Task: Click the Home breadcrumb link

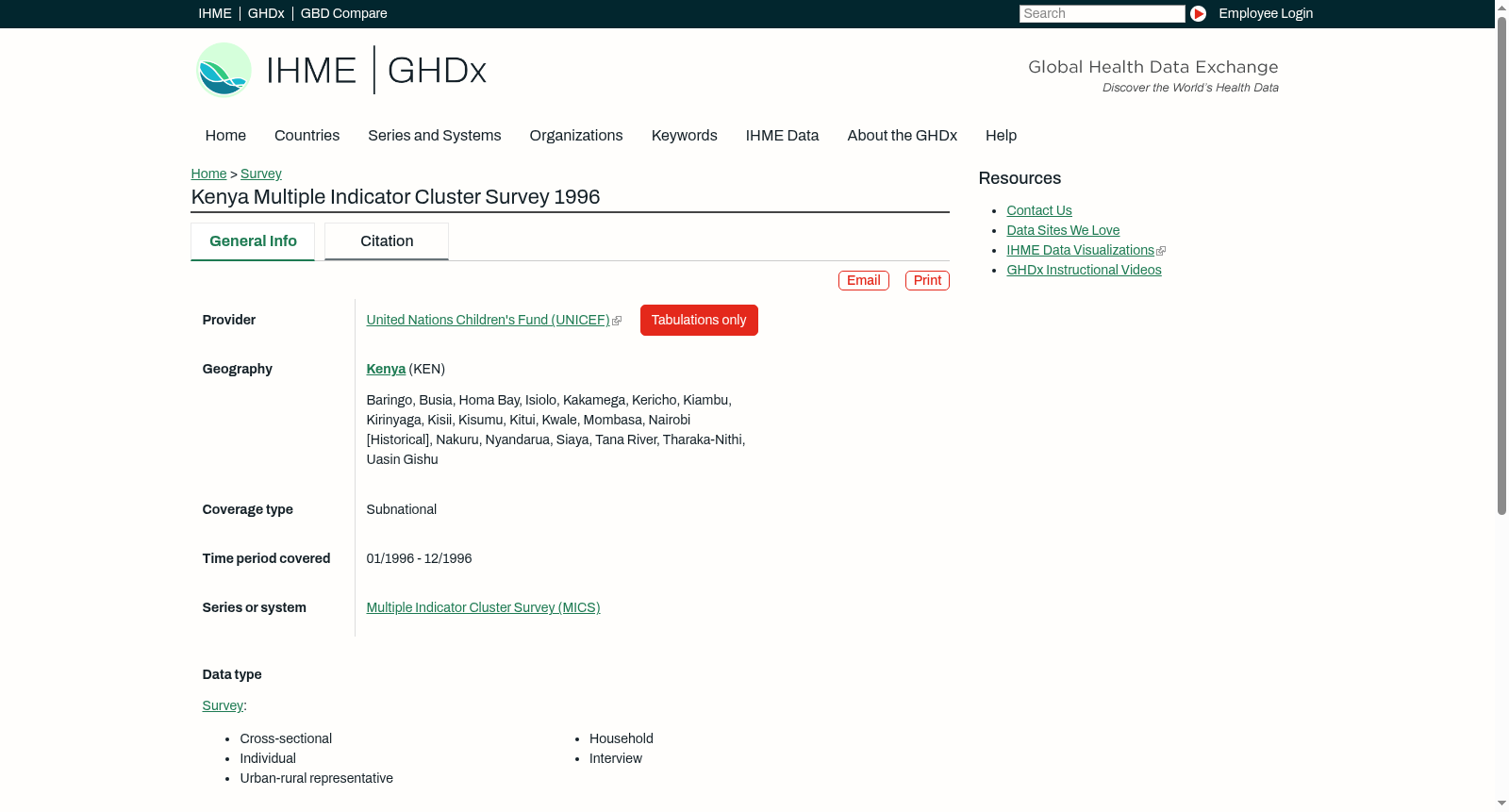Action: [x=208, y=174]
